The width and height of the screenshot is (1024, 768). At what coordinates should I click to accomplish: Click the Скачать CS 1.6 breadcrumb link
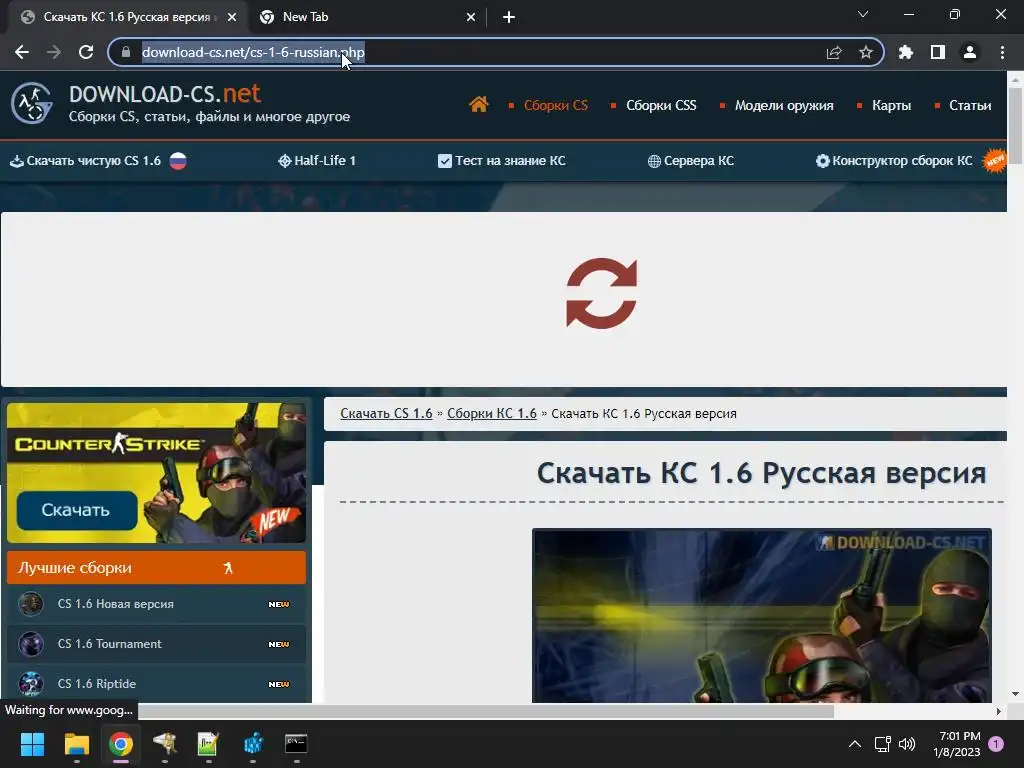pos(386,413)
